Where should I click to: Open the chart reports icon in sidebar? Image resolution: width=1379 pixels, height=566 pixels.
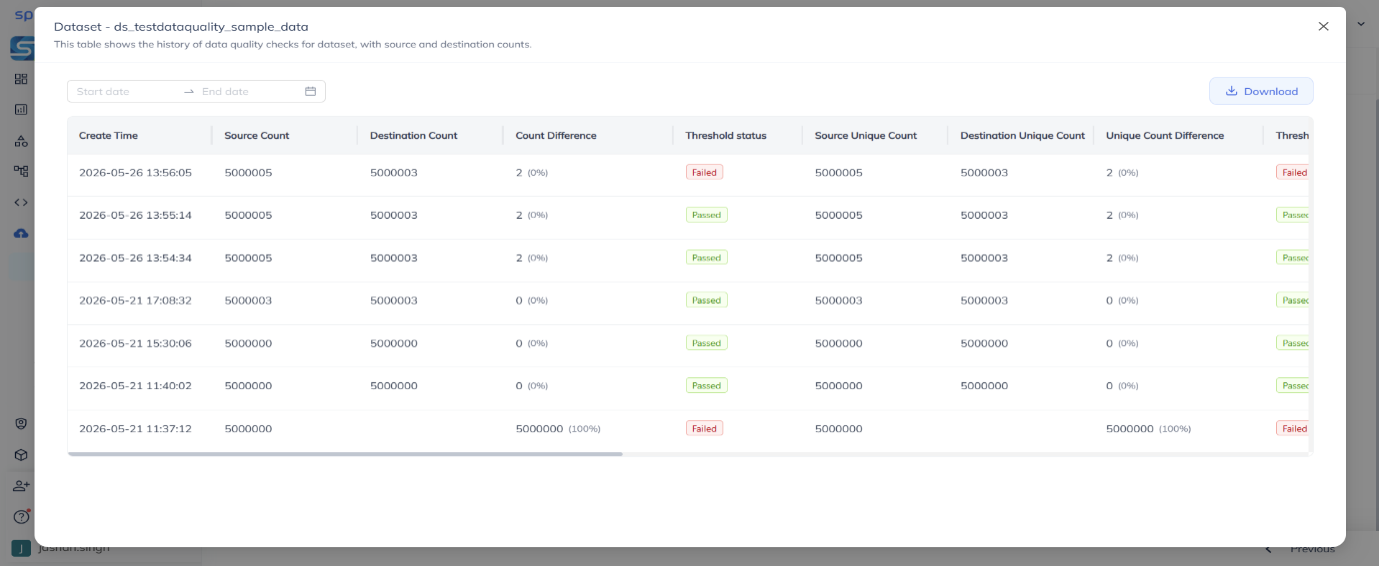[21, 110]
